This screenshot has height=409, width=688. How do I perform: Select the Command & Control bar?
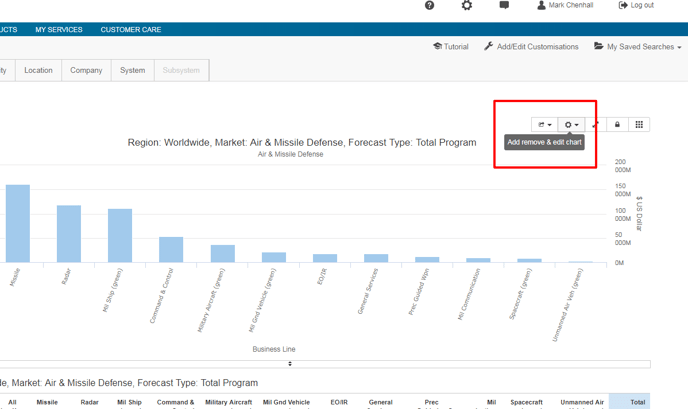[x=171, y=250]
